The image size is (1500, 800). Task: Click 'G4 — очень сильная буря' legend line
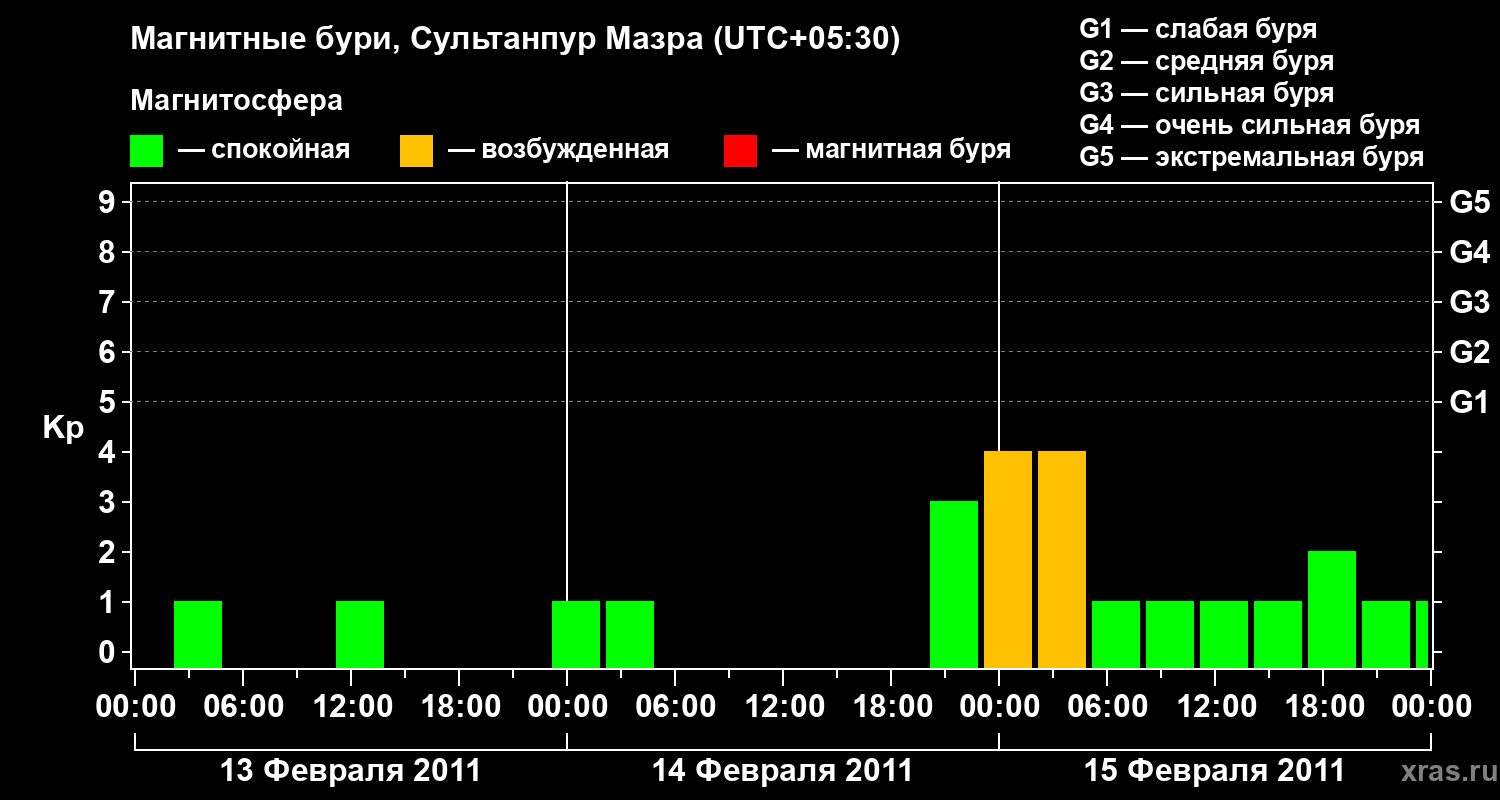tap(1250, 125)
